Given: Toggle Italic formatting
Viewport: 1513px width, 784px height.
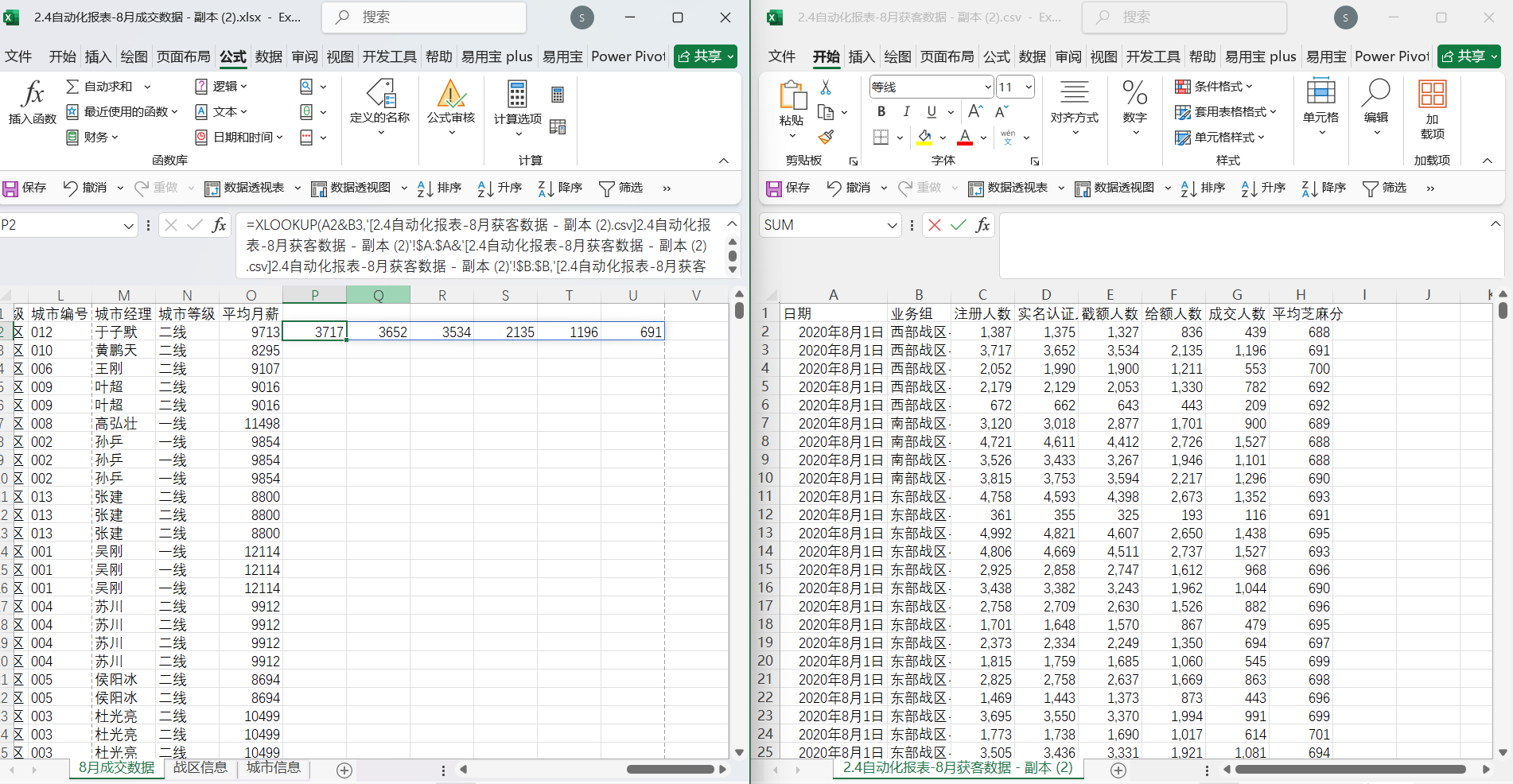Looking at the screenshot, I should [906, 112].
